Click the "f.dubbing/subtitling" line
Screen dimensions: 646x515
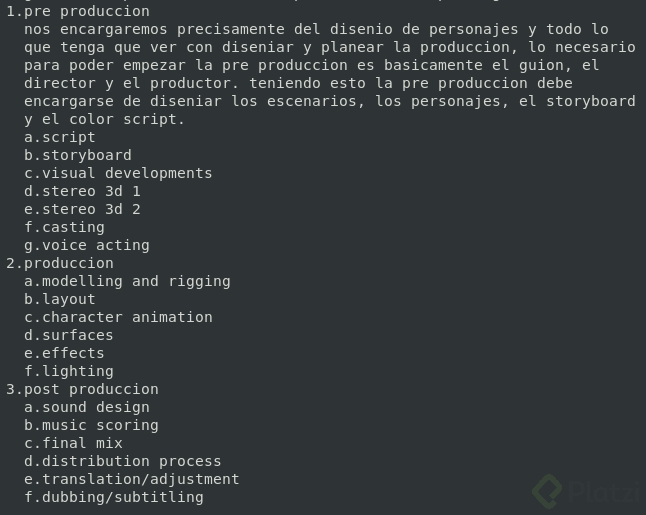point(114,497)
